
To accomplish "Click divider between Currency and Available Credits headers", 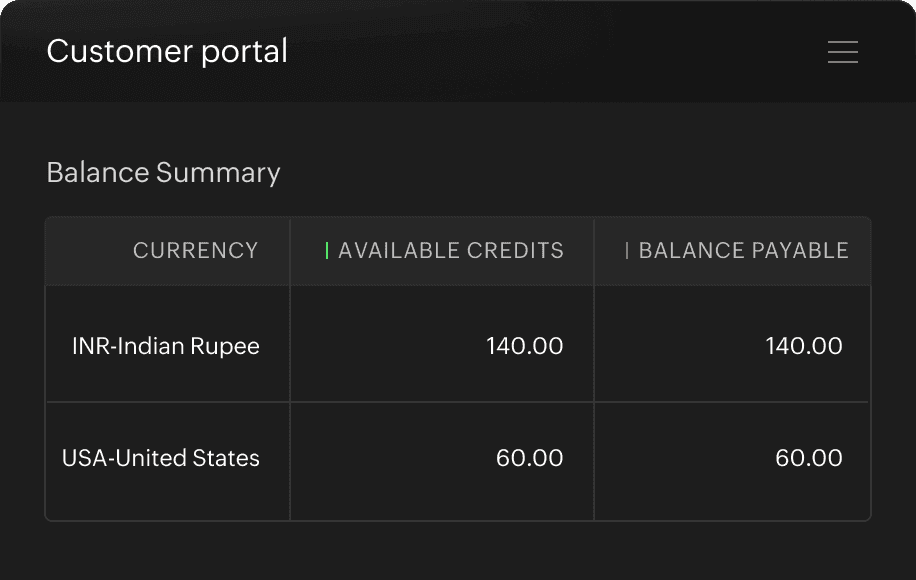I will (290, 251).
